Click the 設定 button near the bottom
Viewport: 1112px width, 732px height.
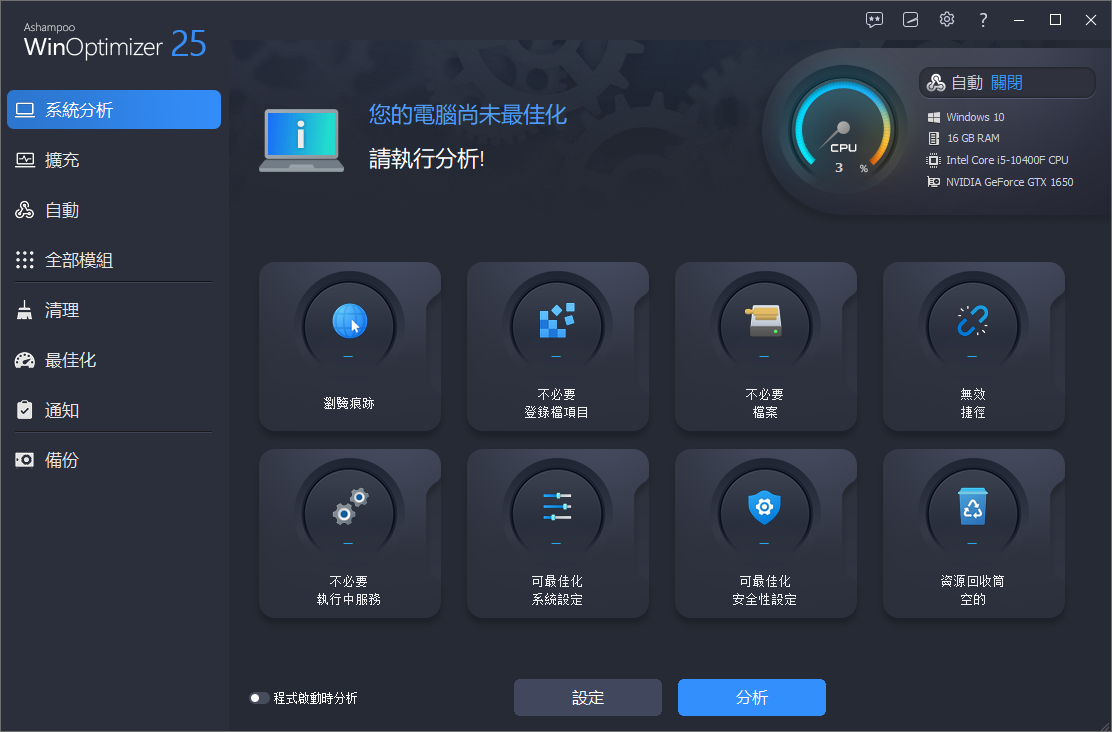(587, 697)
